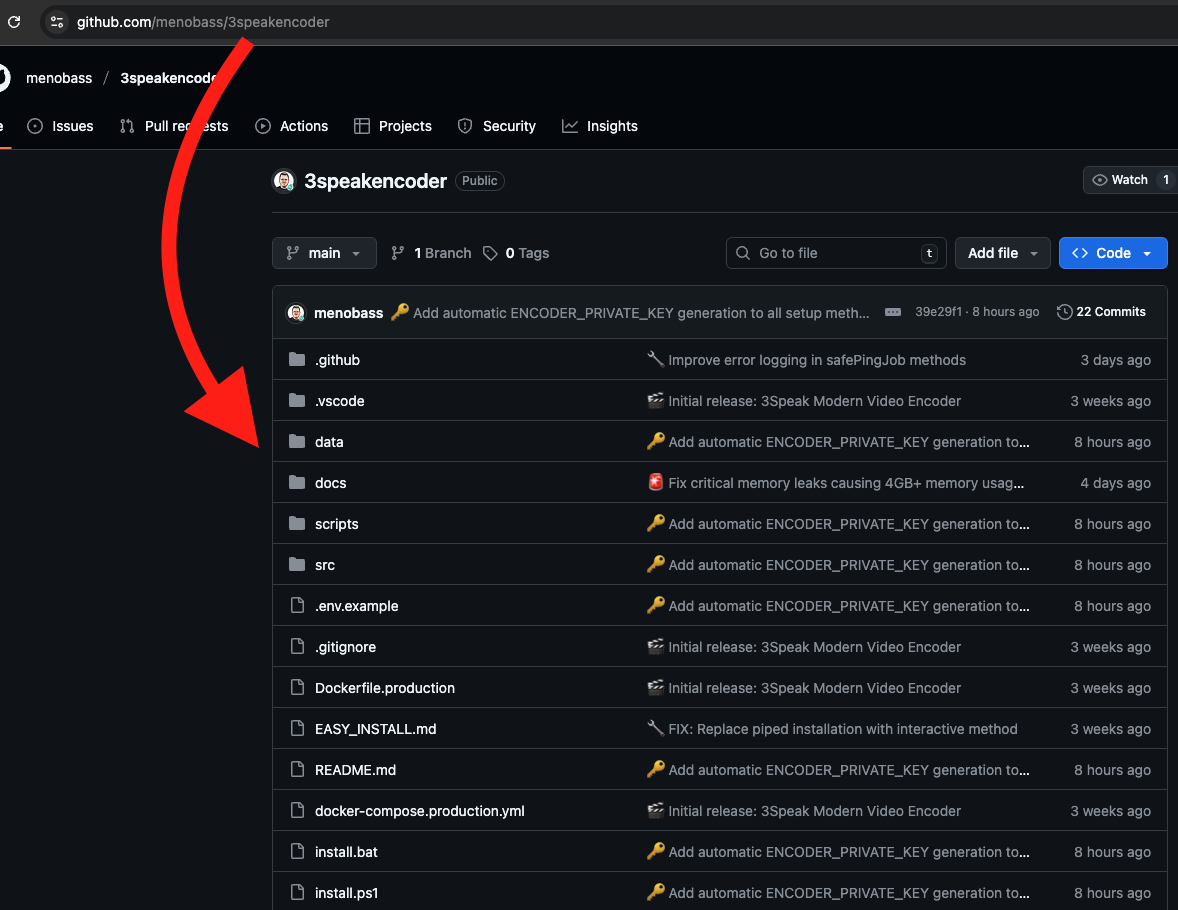Click the Public repository badge

pyautogui.click(x=479, y=181)
